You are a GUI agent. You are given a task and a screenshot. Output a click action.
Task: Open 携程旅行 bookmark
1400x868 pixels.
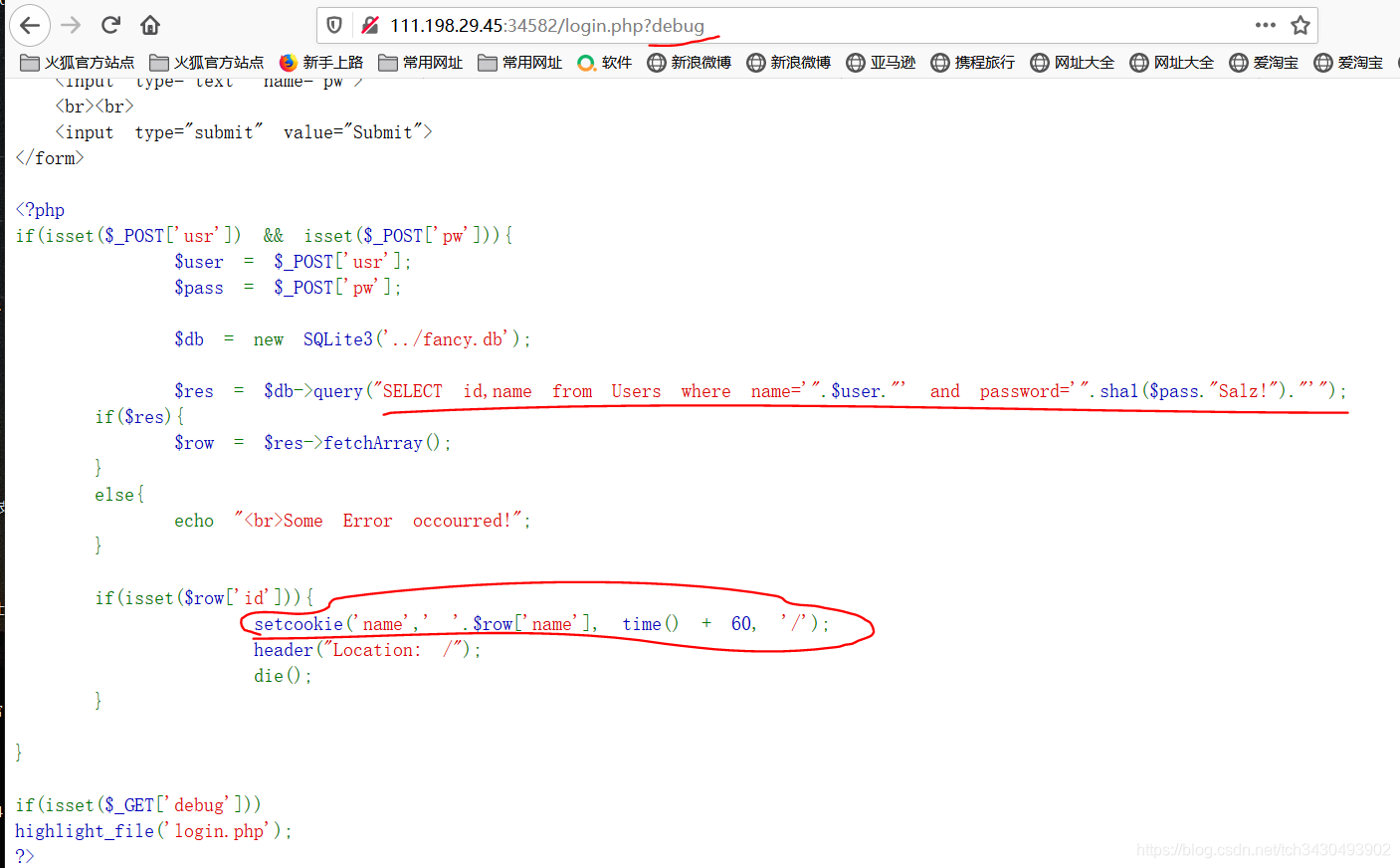pos(973,63)
